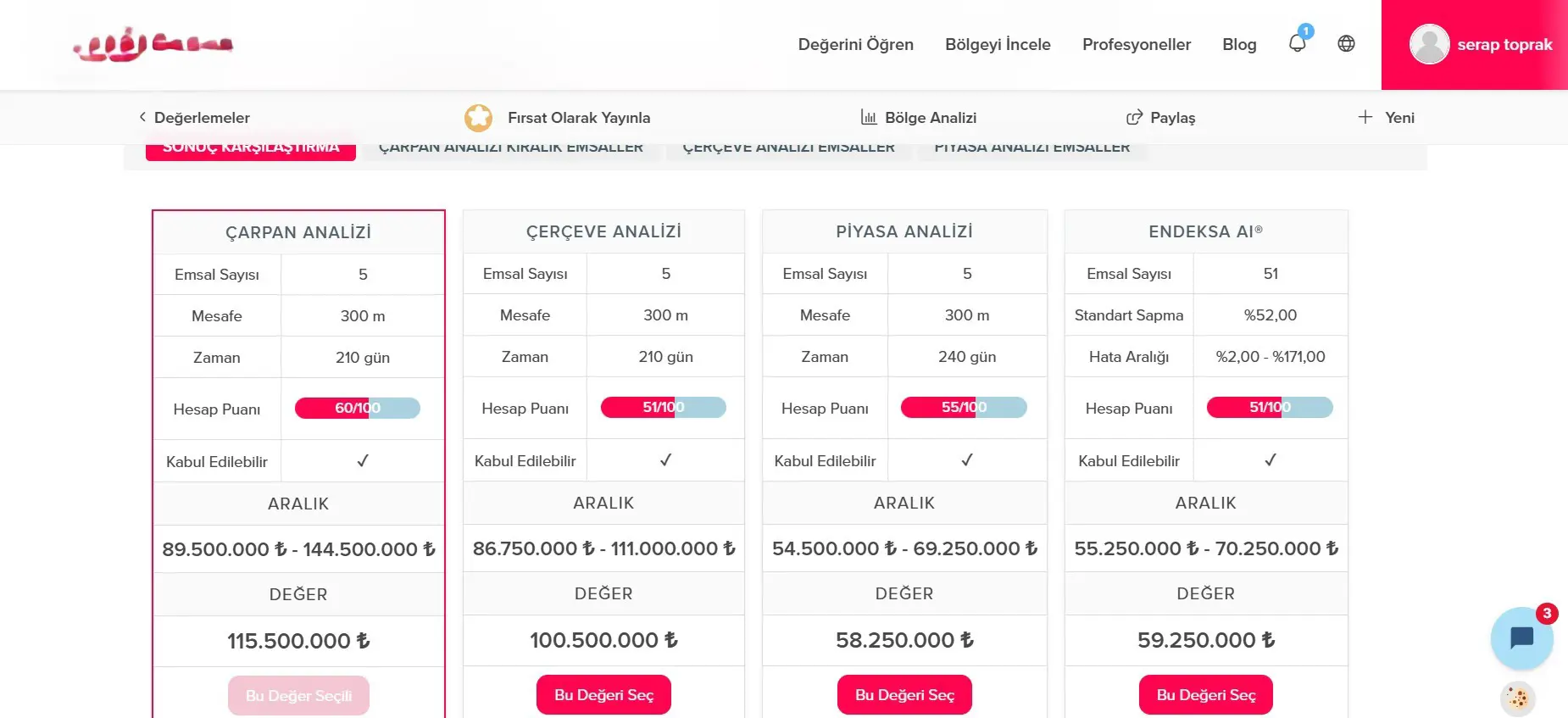Open the cookie settings icon

pyautogui.click(x=1517, y=699)
